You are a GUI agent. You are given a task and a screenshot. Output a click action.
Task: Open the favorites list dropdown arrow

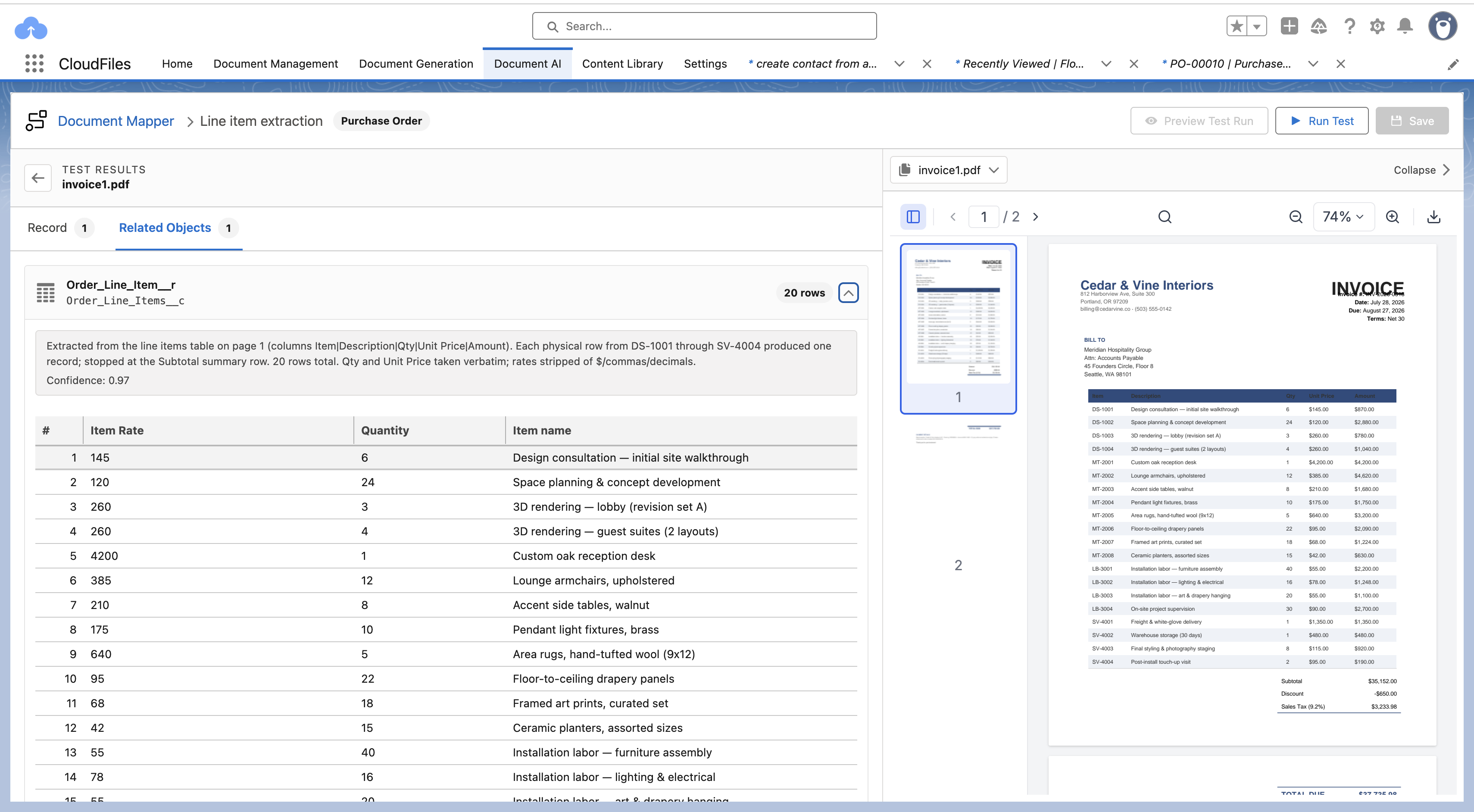[x=1256, y=26]
